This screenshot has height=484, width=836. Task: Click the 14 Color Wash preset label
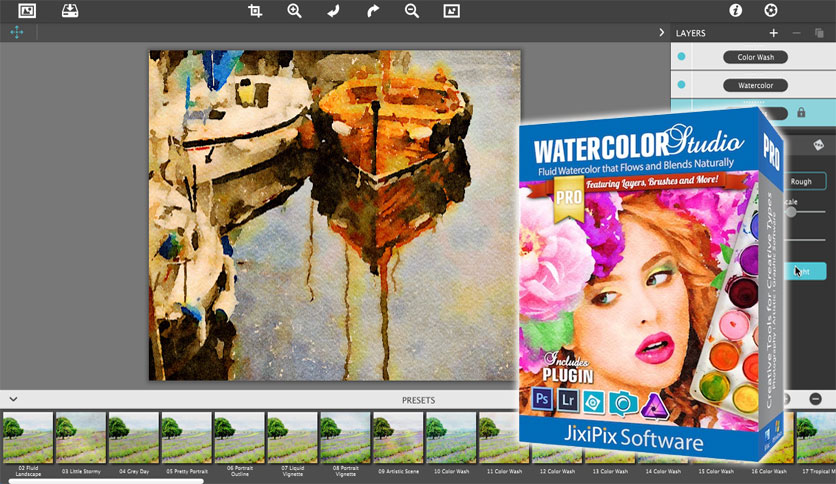click(x=663, y=471)
